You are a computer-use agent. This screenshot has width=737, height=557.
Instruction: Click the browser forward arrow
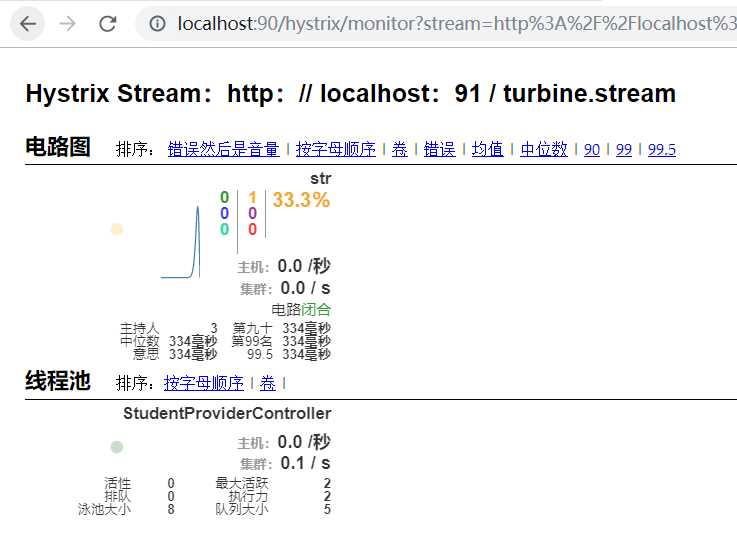[68, 24]
